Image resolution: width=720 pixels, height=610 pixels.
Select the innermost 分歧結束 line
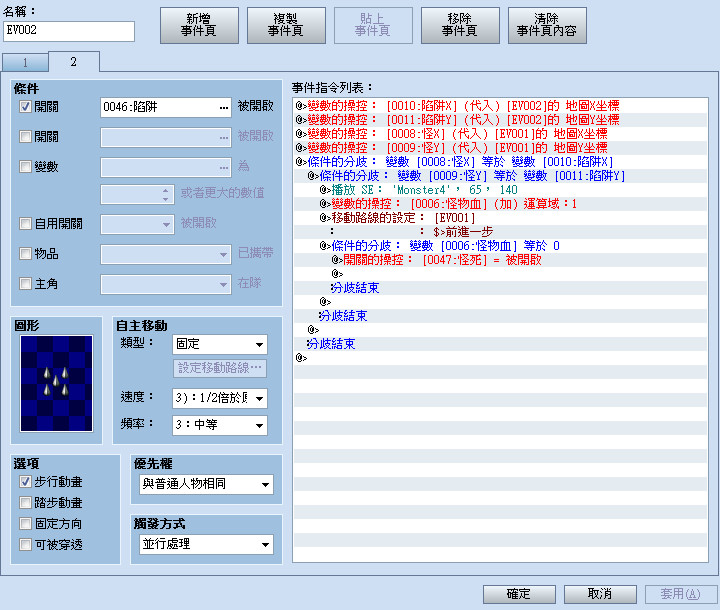[x=501, y=288]
